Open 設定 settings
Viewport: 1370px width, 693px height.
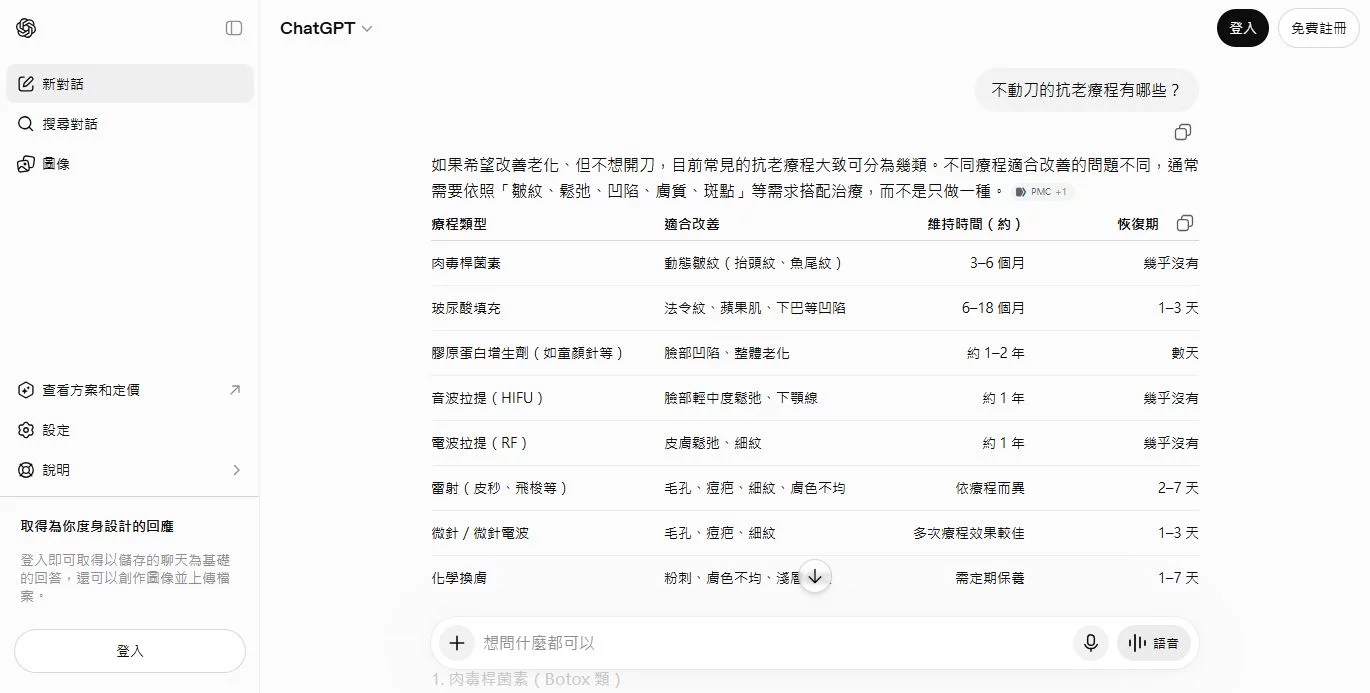coord(130,430)
